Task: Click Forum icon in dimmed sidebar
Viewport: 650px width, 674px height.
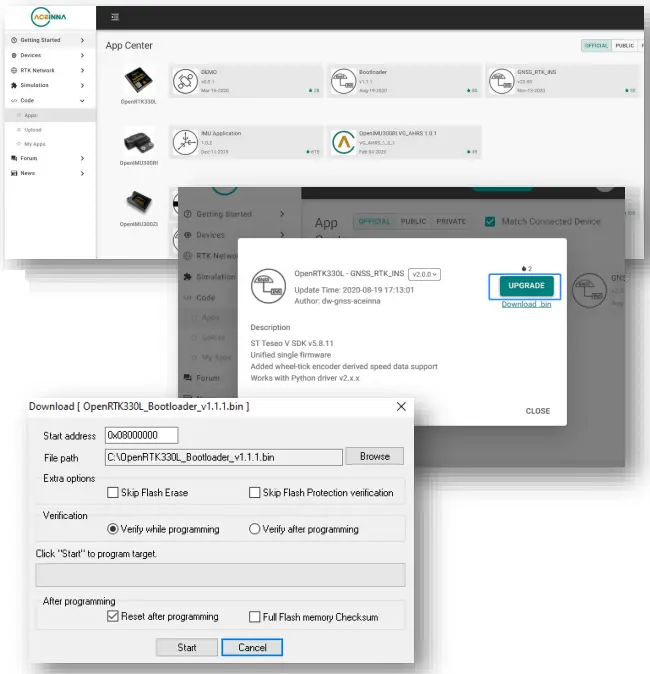Action: [187, 378]
